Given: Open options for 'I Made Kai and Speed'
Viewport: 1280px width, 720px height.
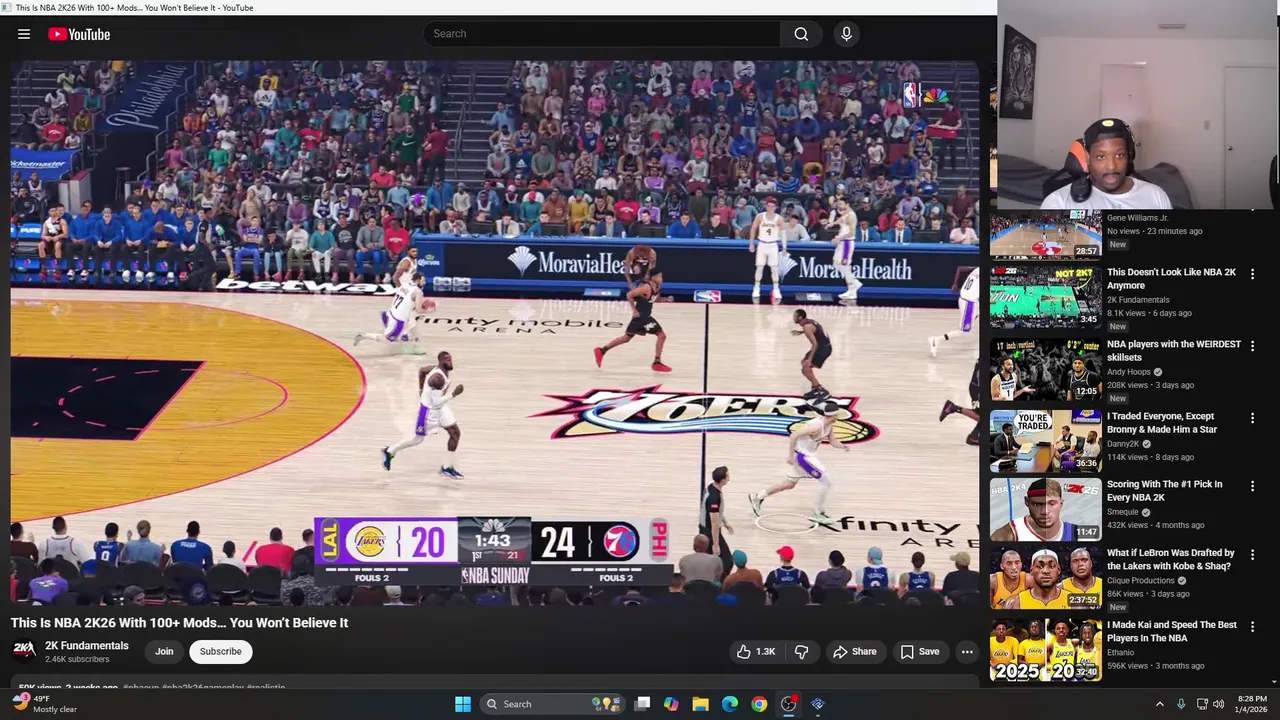Looking at the screenshot, I should tap(1252, 627).
